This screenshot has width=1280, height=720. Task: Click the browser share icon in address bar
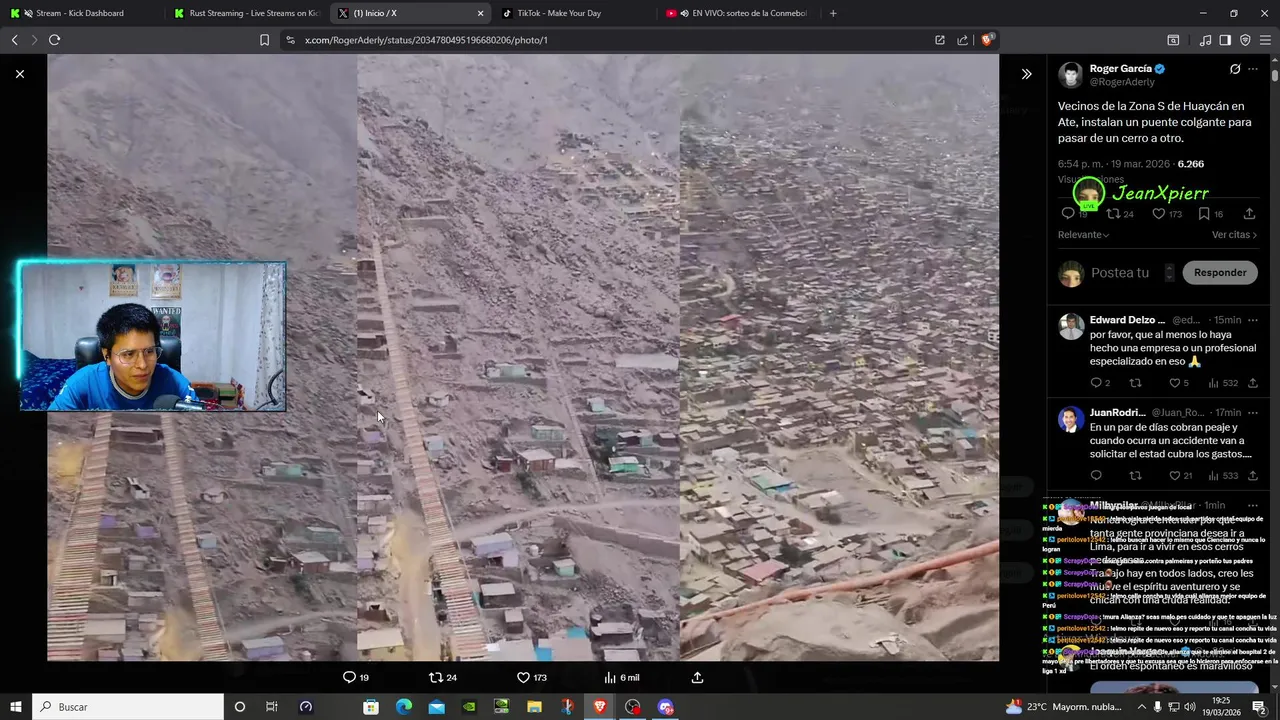tap(962, 40)
